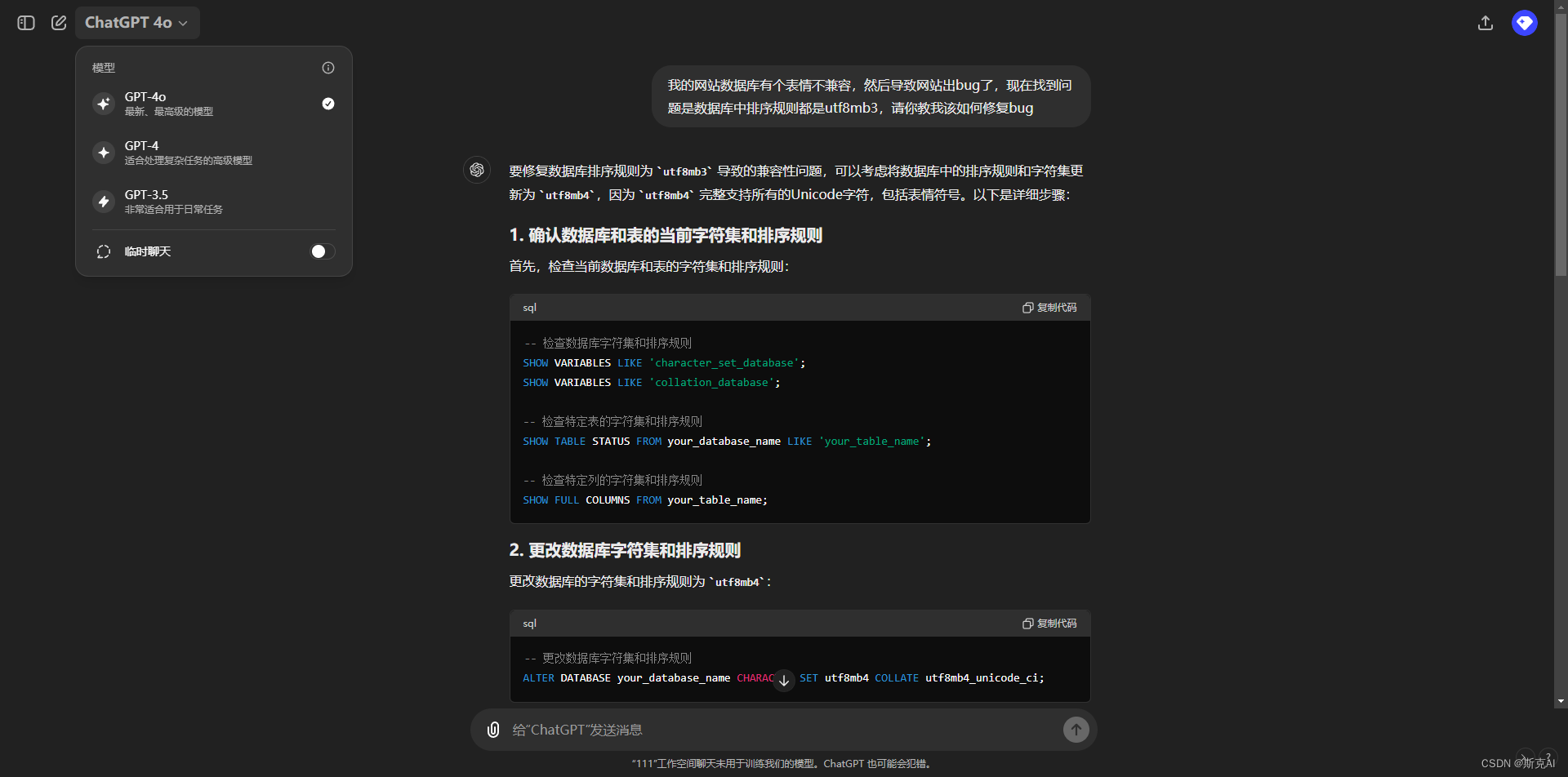Click the 模型 menu header label
This screenshot has width=1568, height=777.
point(104,68)
